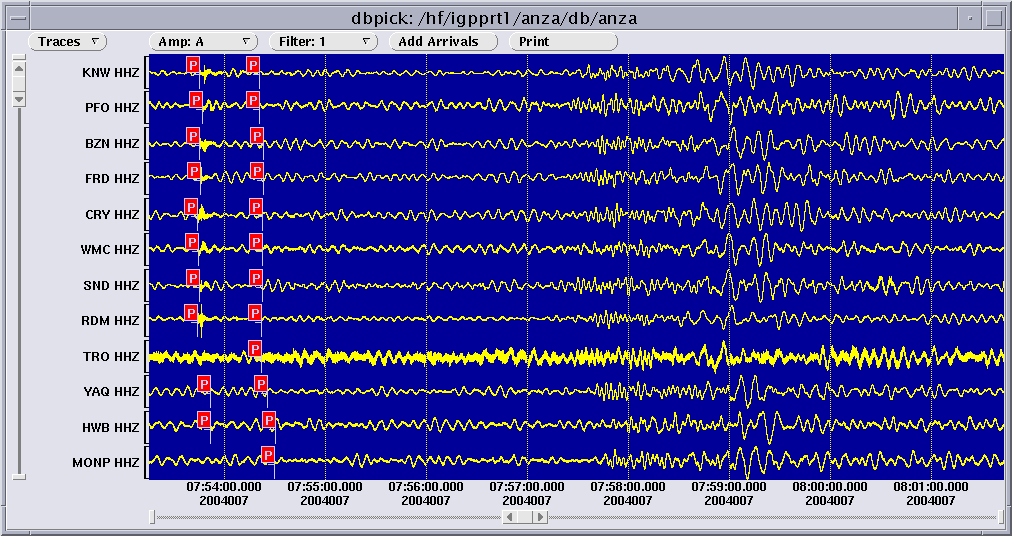Open the Traces dropdown menu
The width and height of the screenshot is (1012, 536).
pyautogui.click(x=67, y=41)
